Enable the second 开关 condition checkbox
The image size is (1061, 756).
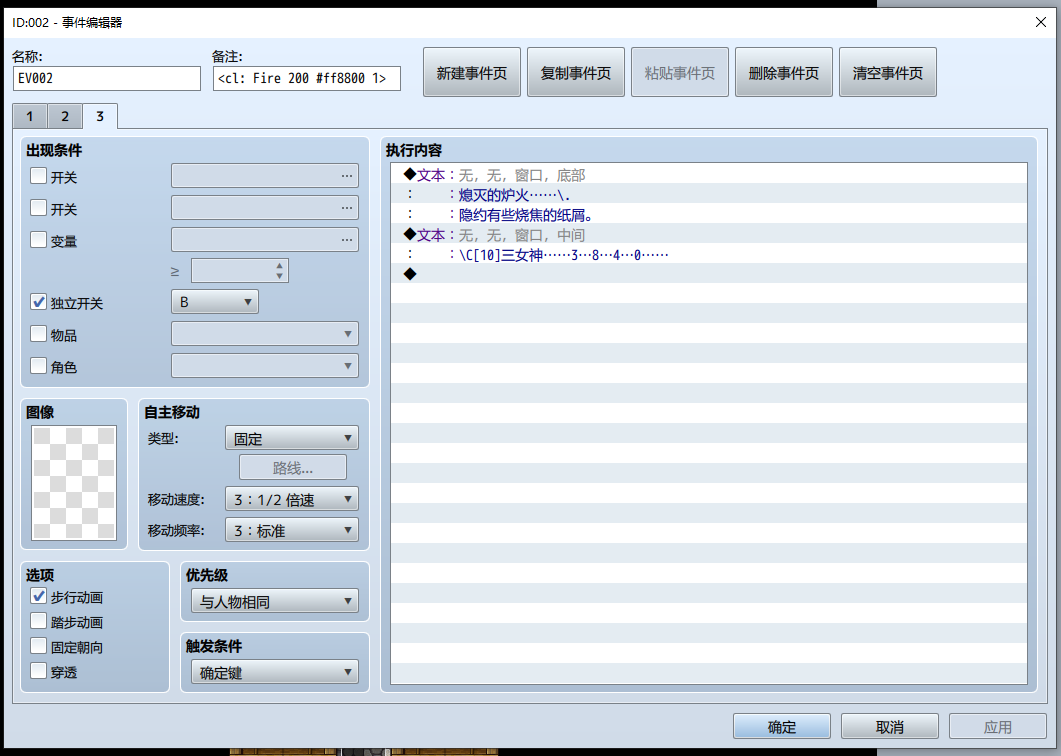click(x=39, y=208)
